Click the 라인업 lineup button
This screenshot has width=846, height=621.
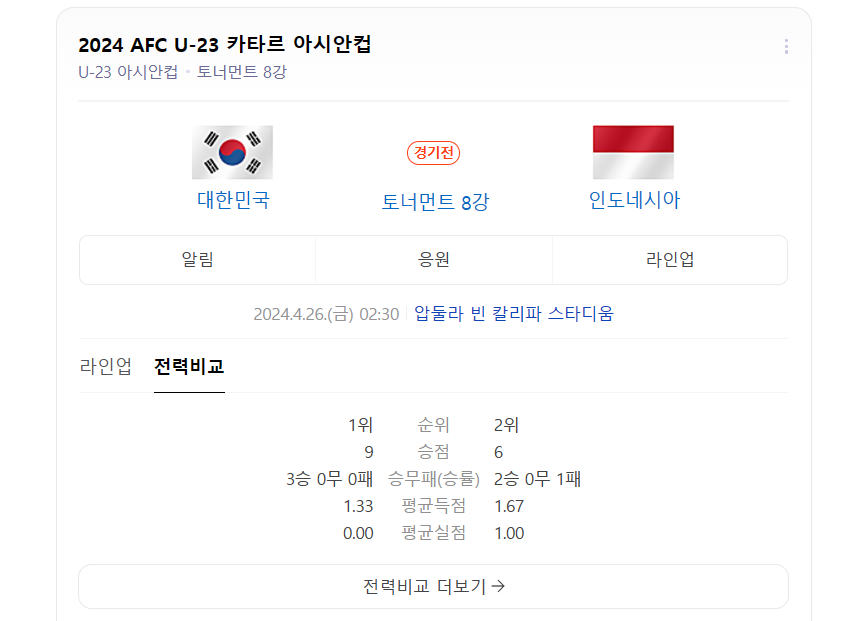tap(670, 259)
